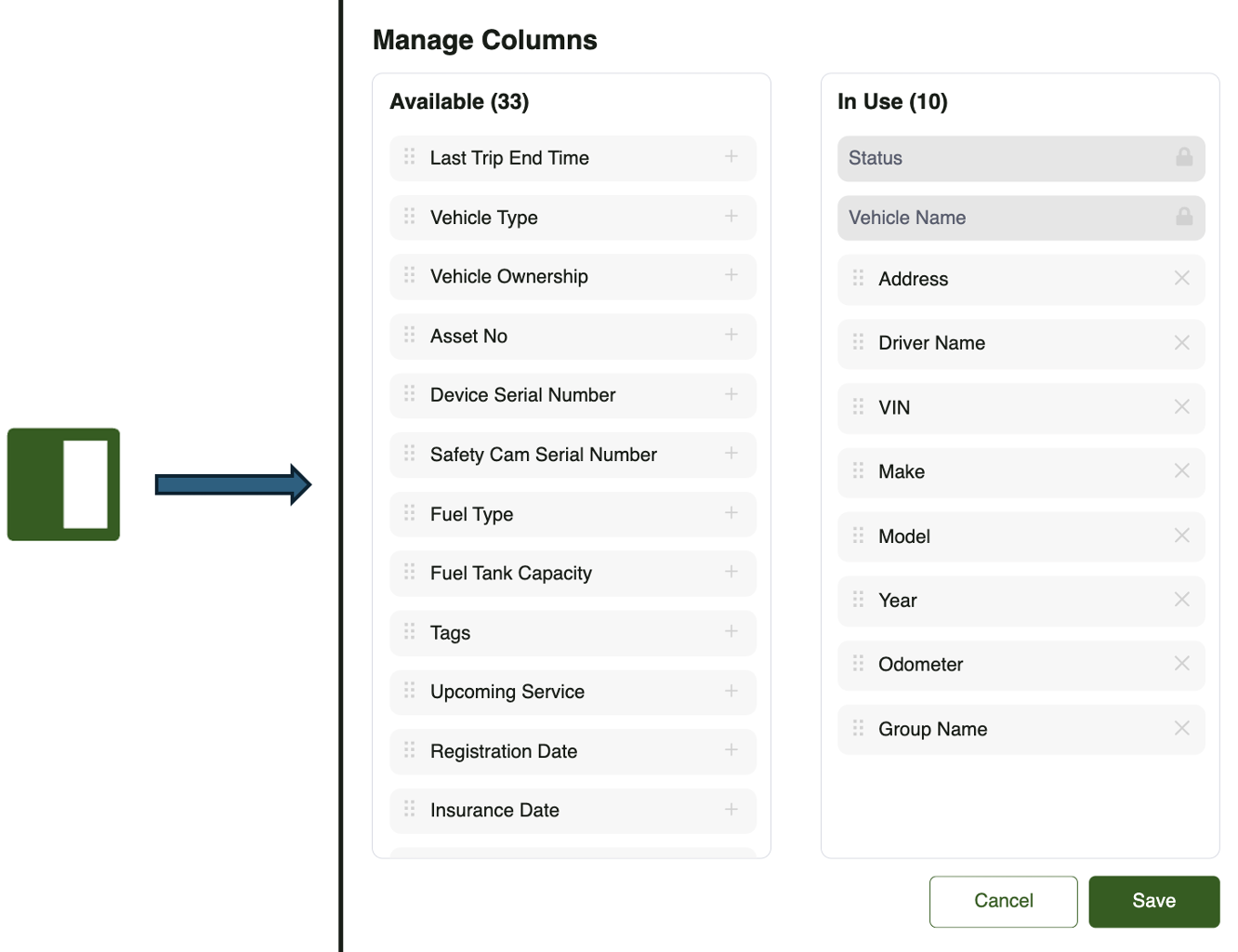1238x952 pixels.
Task: Remove the Group Name column
Action: 1182,728
